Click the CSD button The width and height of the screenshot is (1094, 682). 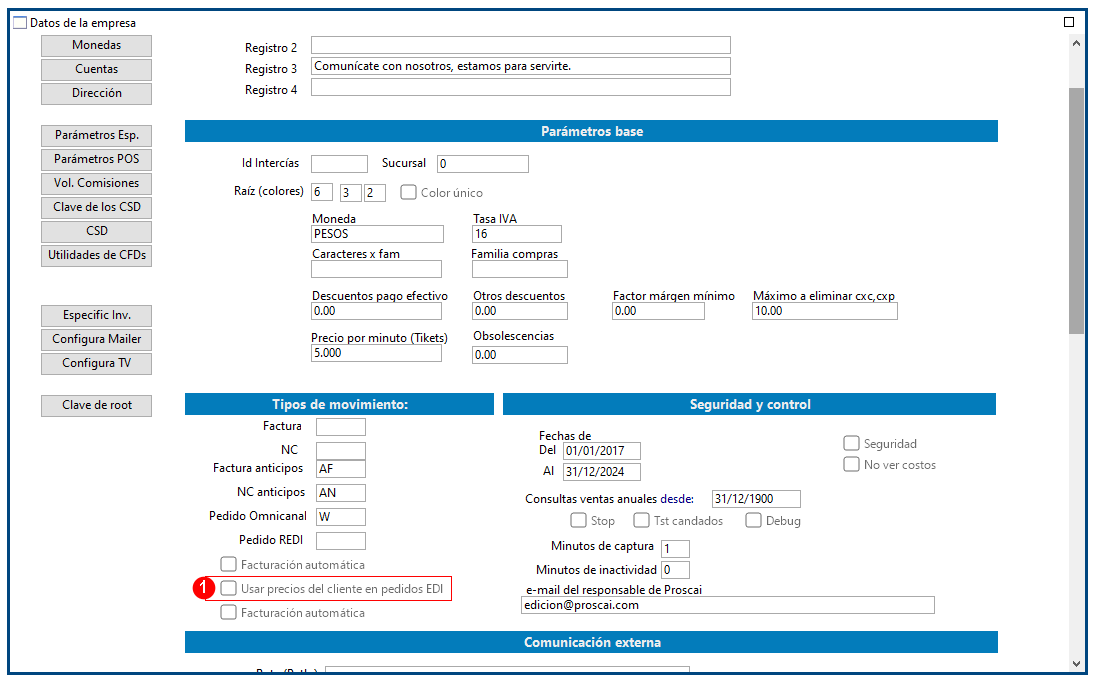pyautogui.click(x=96, y=231)
